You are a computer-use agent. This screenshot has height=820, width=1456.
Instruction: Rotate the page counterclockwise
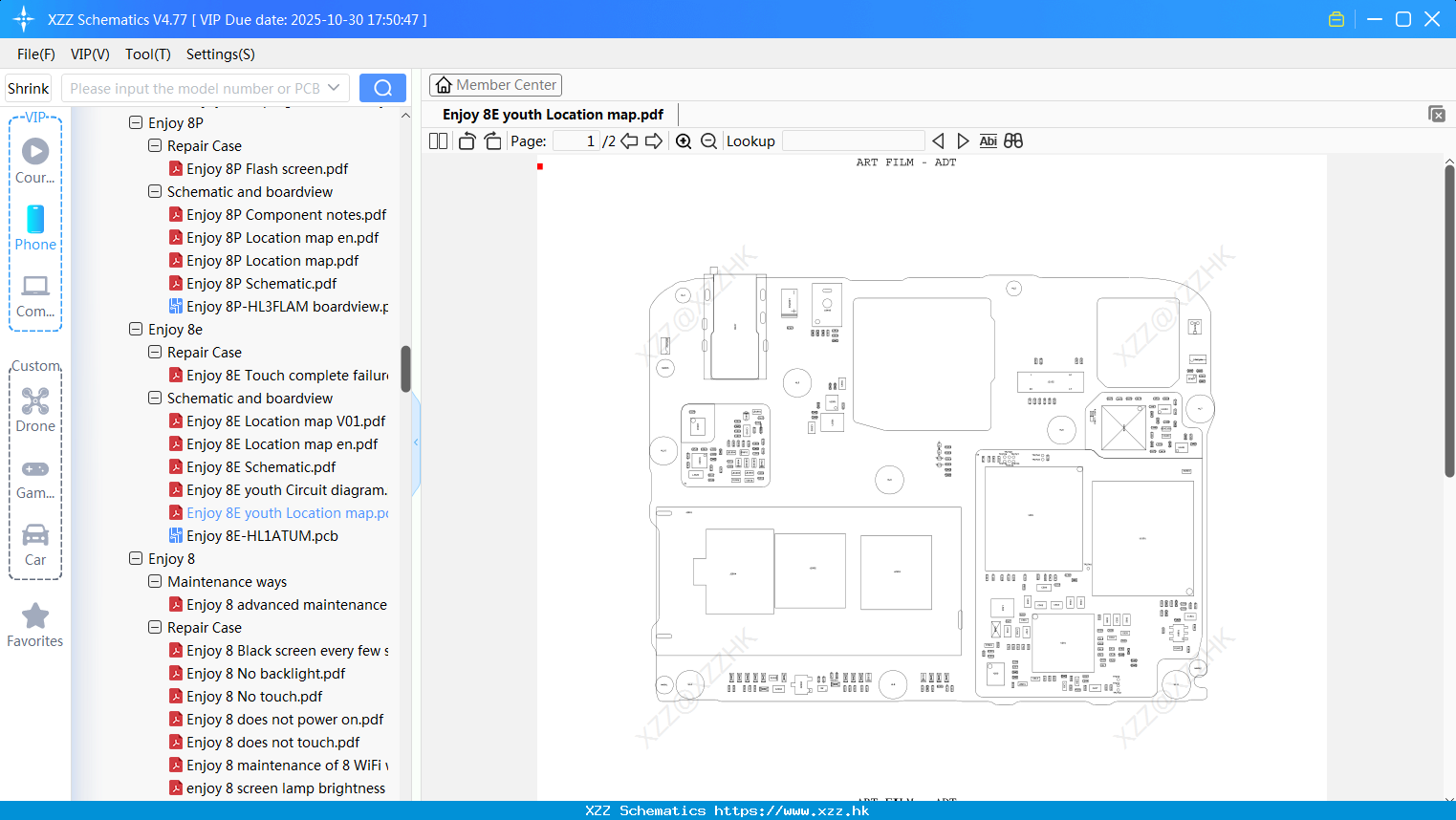coord(467,140)
